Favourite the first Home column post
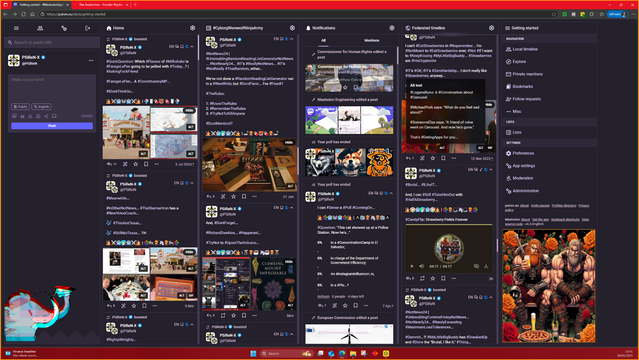The width and height of the screenshot is (639, 360). pos(135,164)
